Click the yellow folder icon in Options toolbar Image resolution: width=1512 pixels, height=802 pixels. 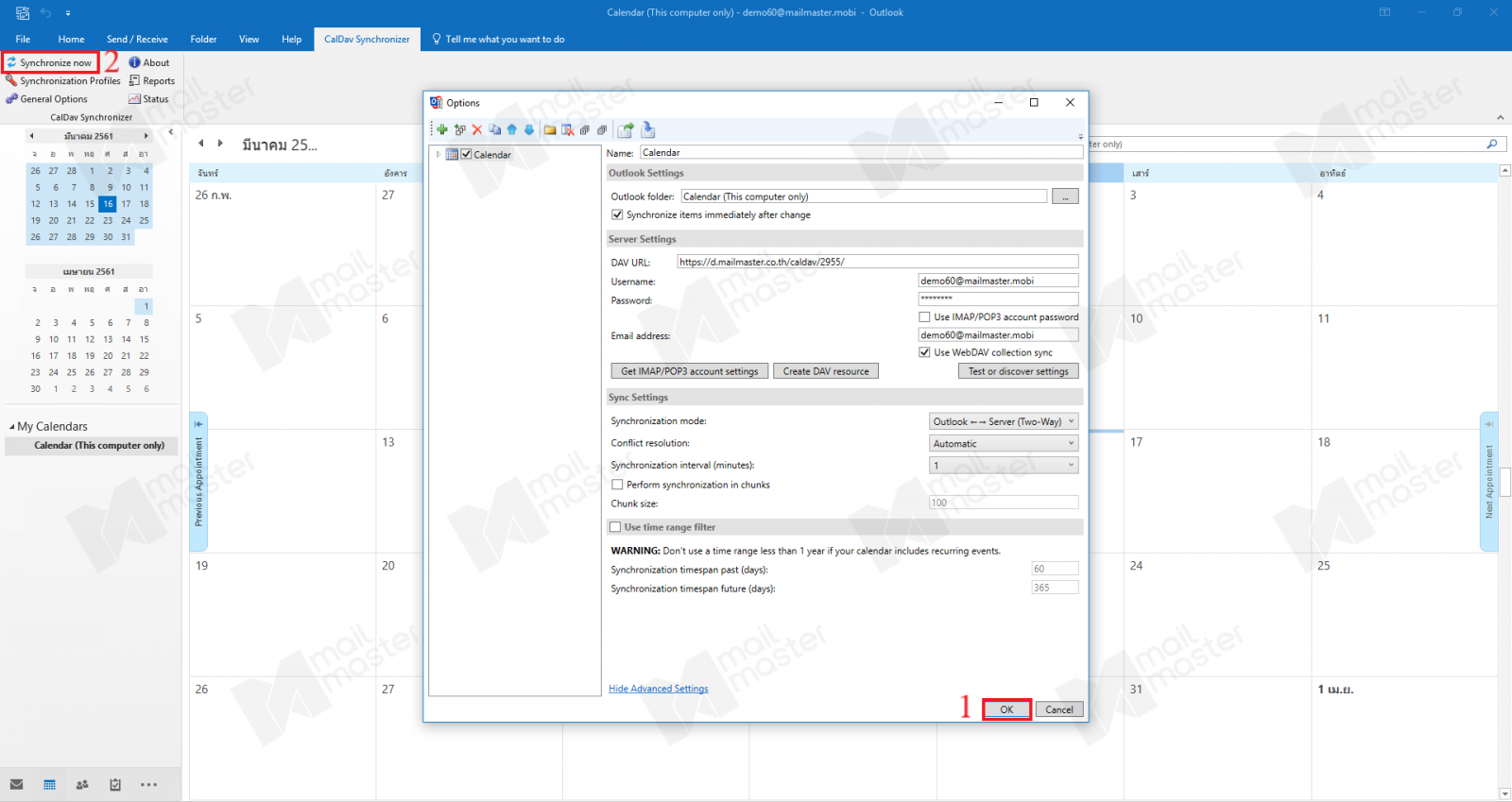[x=550, y=129]
